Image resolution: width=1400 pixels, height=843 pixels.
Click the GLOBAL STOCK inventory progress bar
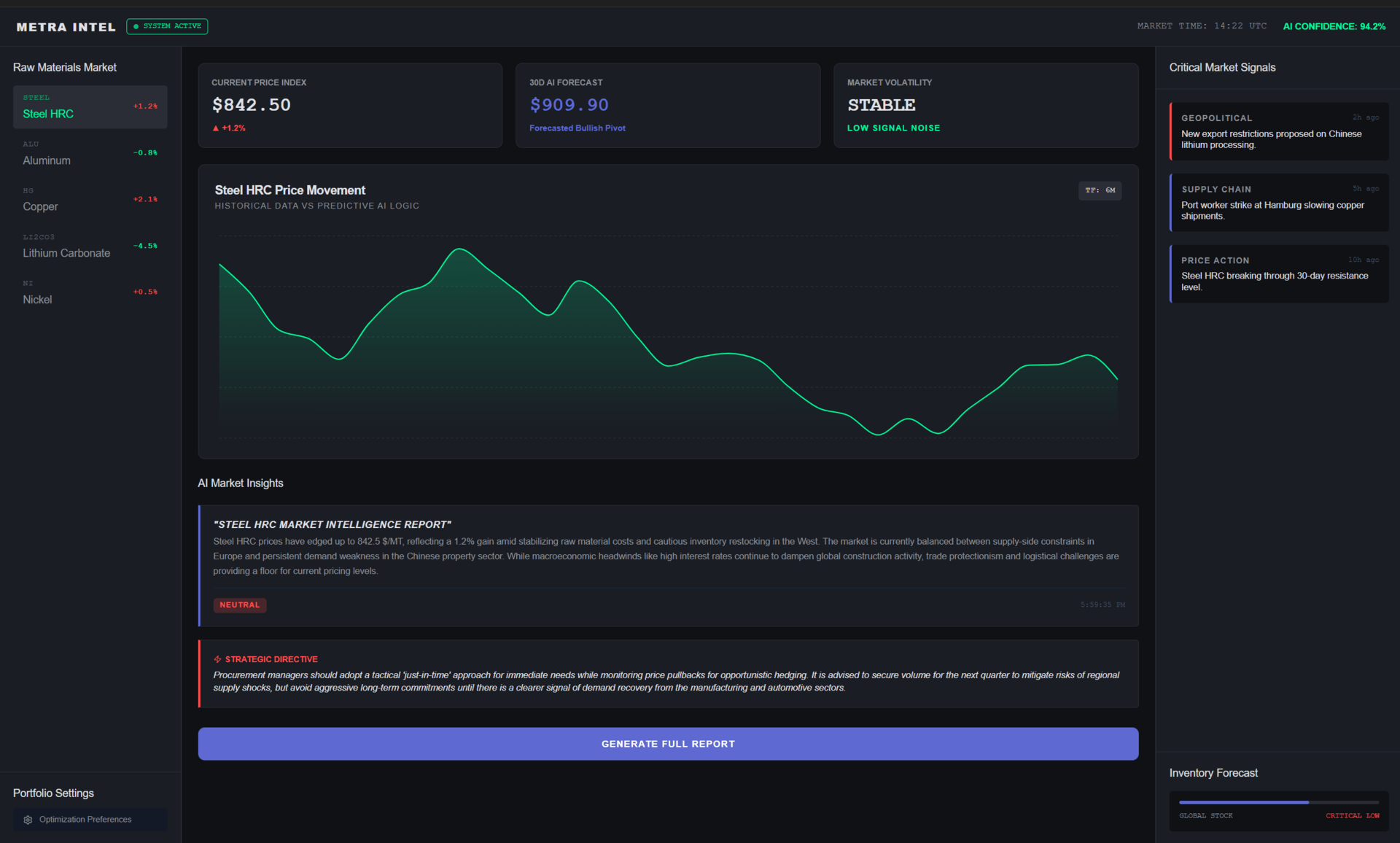1278,802
